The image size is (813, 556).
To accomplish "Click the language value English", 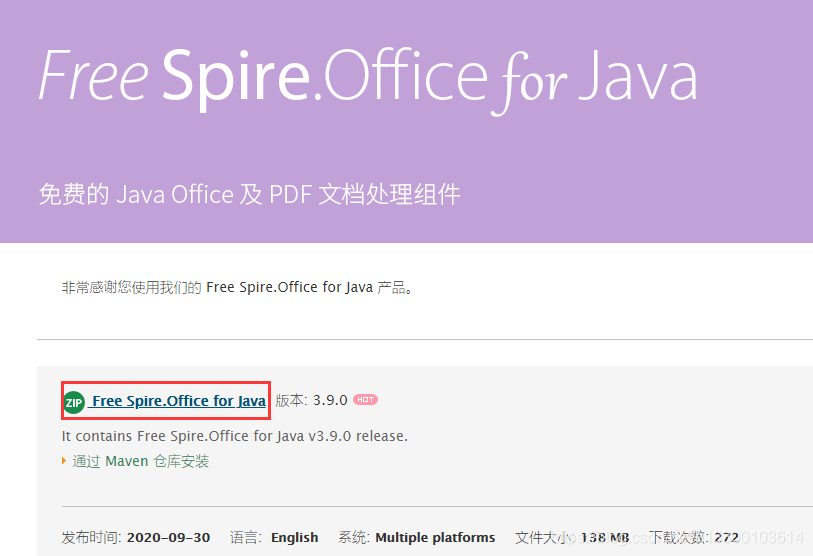I will (x=295, y=537).
